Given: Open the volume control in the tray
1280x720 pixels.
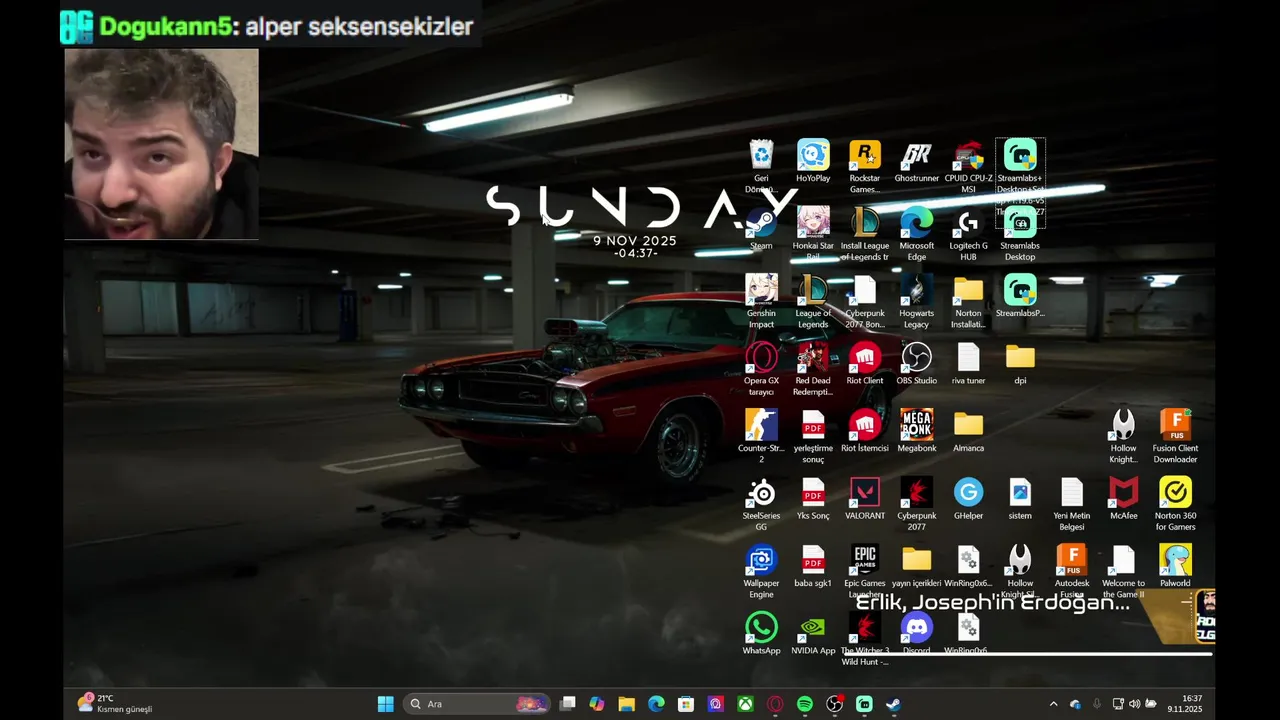Looking at the screenshot, I should 1134,704.
